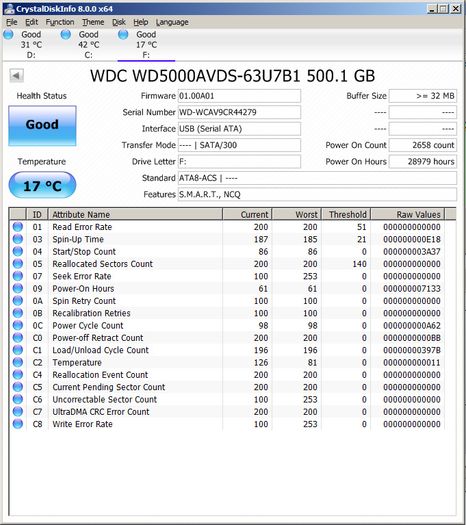The image size is (466, 525).
Task: Click raw value 000000003A37
Action: (x=412, y=252)
